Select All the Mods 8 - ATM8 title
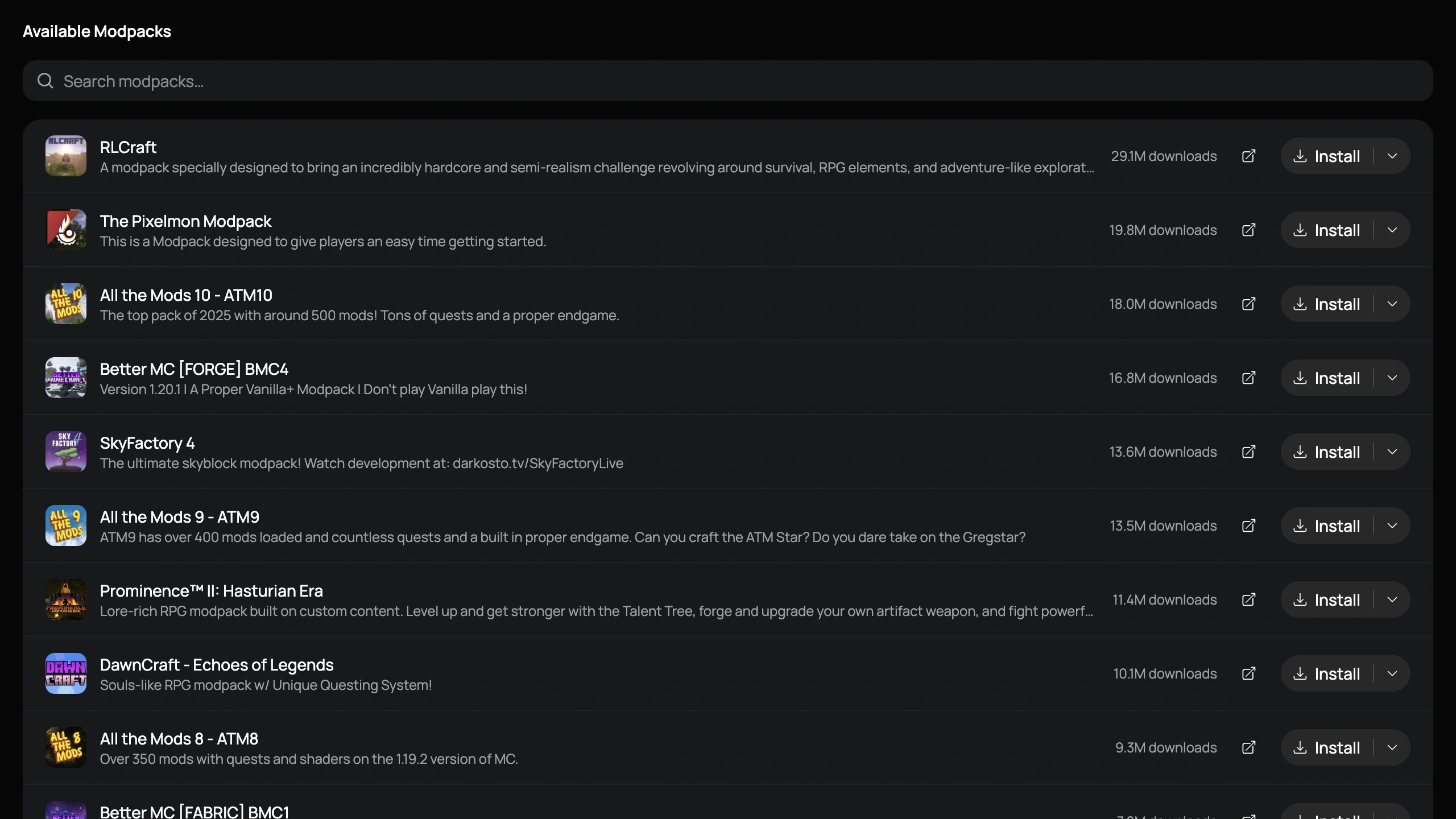The image size is (1456, 819). coord(179,739)
